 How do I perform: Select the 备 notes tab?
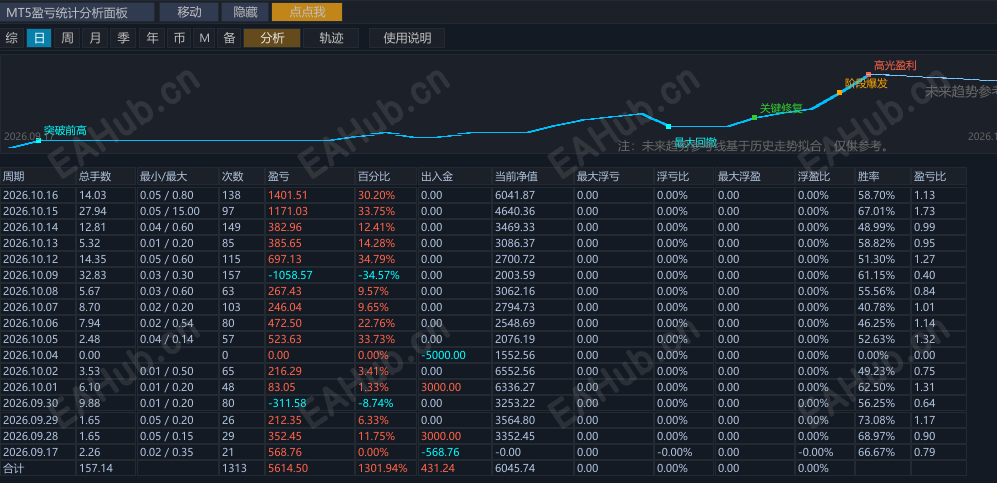coord(228,38)
